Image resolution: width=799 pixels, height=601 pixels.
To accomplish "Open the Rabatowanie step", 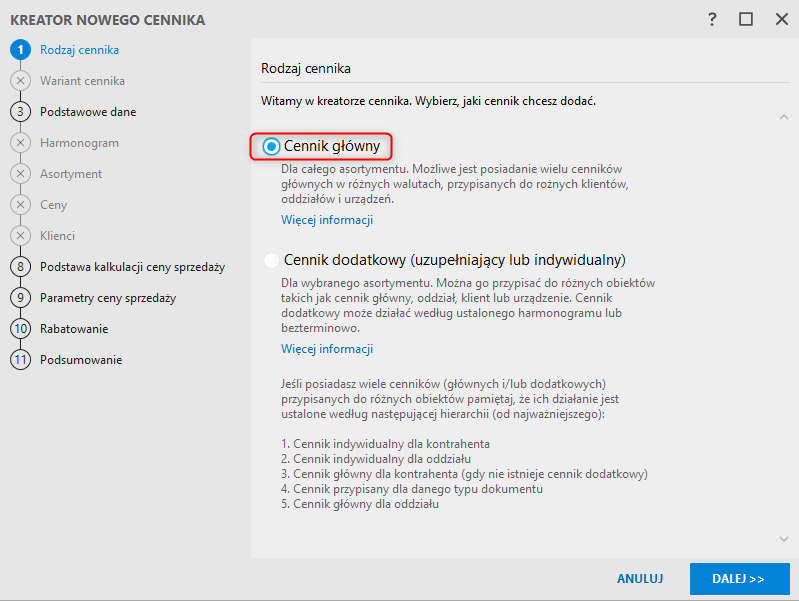I will click(x=74, y=329).
